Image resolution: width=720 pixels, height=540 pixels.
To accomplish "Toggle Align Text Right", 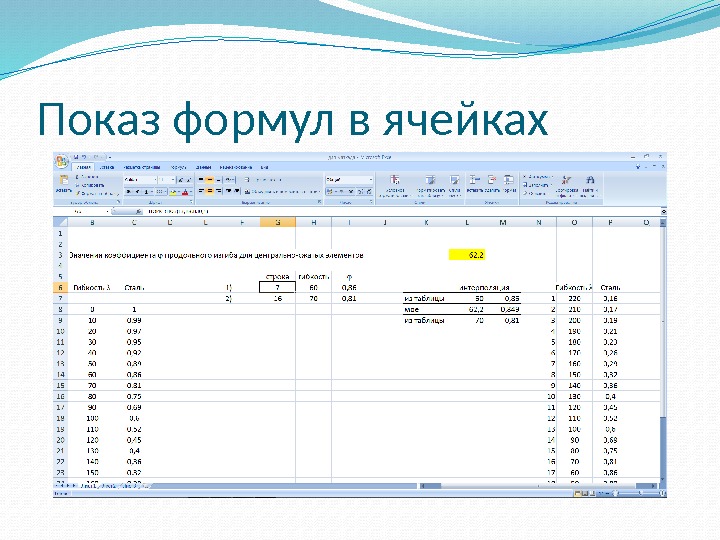I will 219,191.
